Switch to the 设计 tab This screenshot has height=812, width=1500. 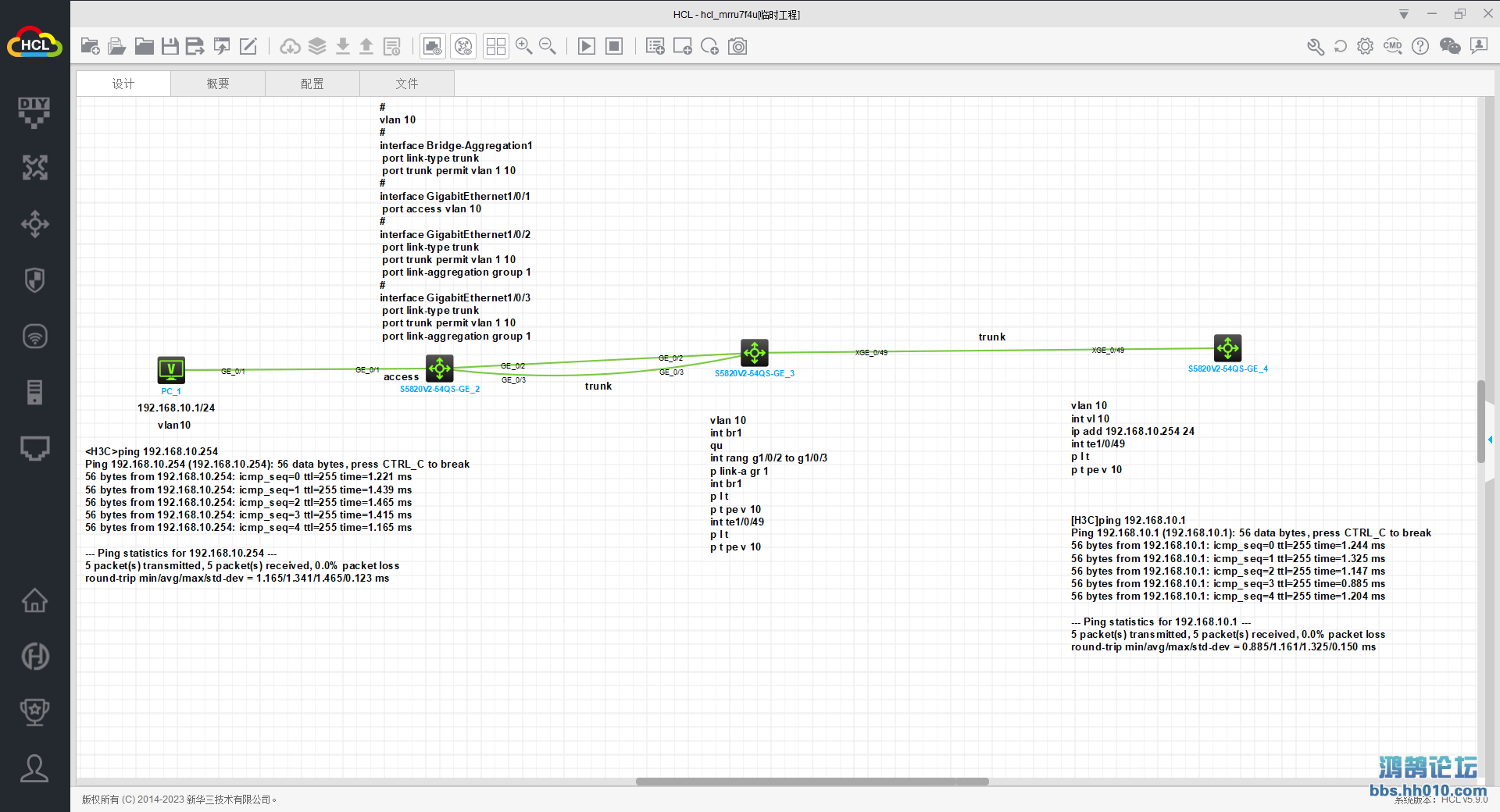pyautogui.click(x=123, y=84)
